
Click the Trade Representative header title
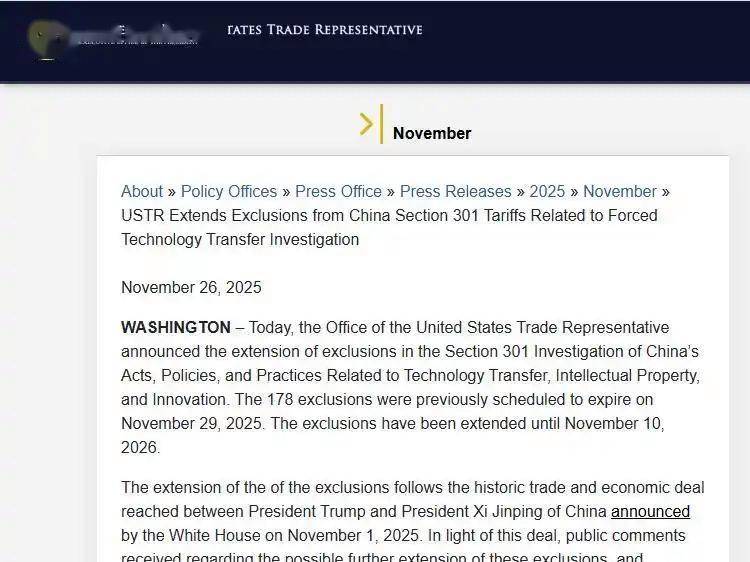click(x=325, y=30)
